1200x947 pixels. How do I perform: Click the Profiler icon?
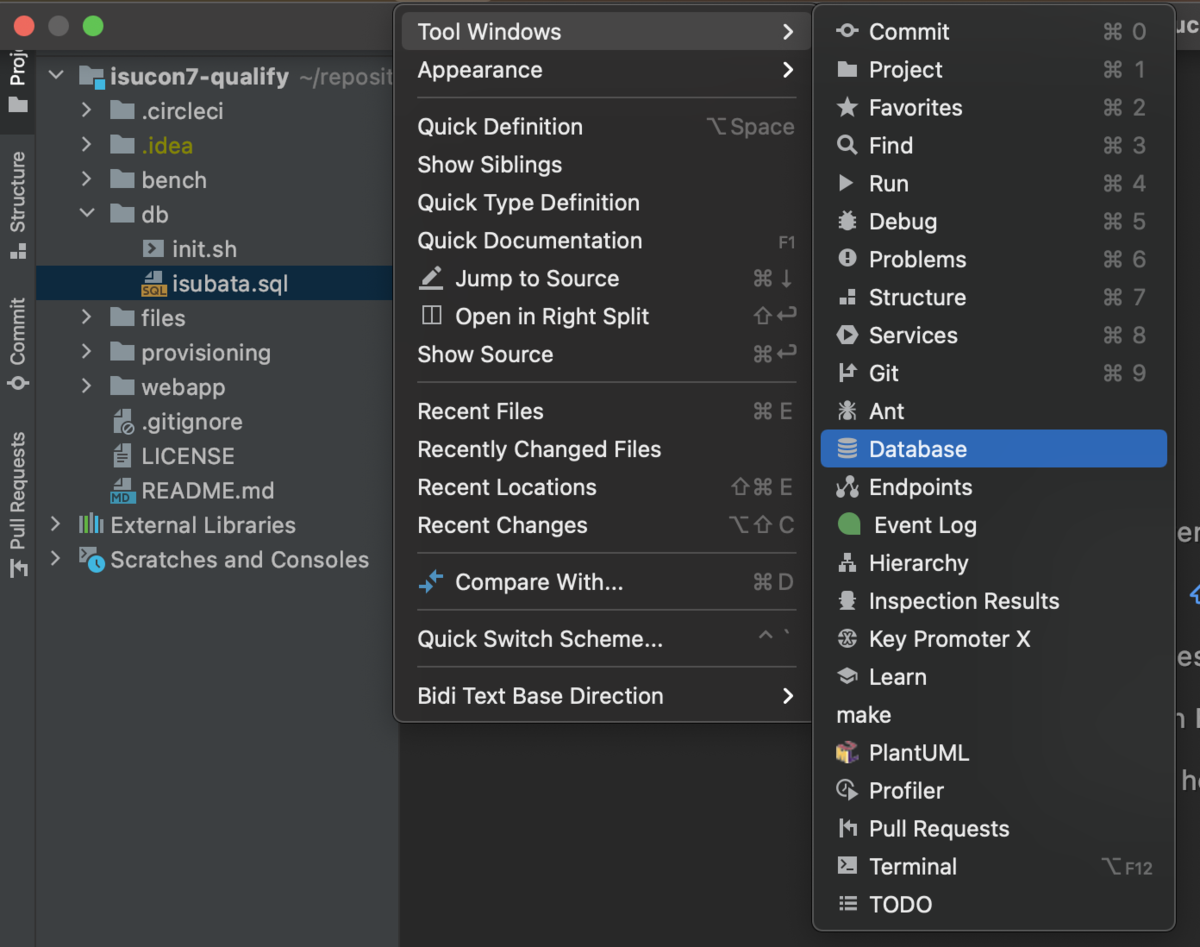coord(847,791)
